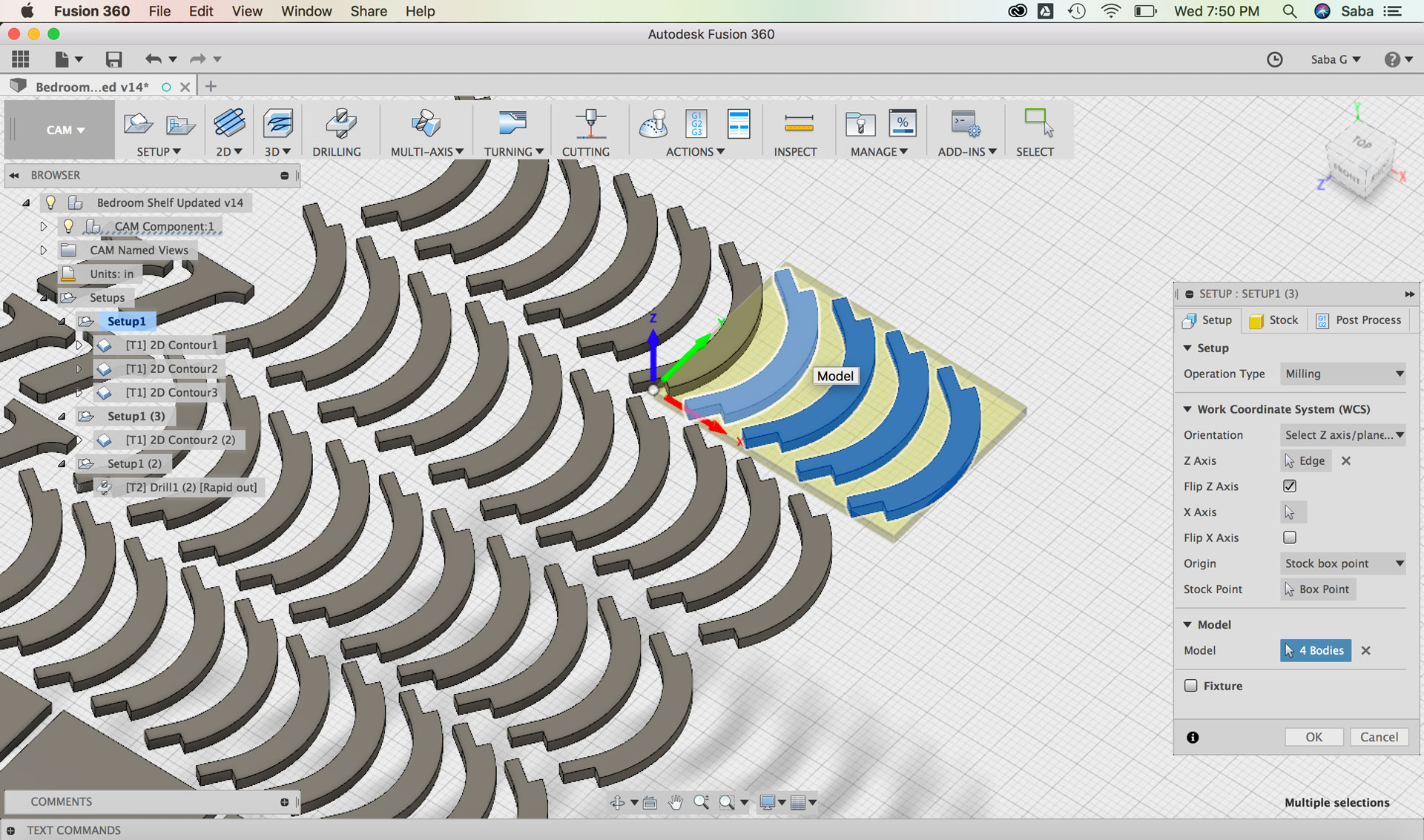1424x840 pixels.
Task: Open the job status clock icon
Action: (x=1274, y=59)
